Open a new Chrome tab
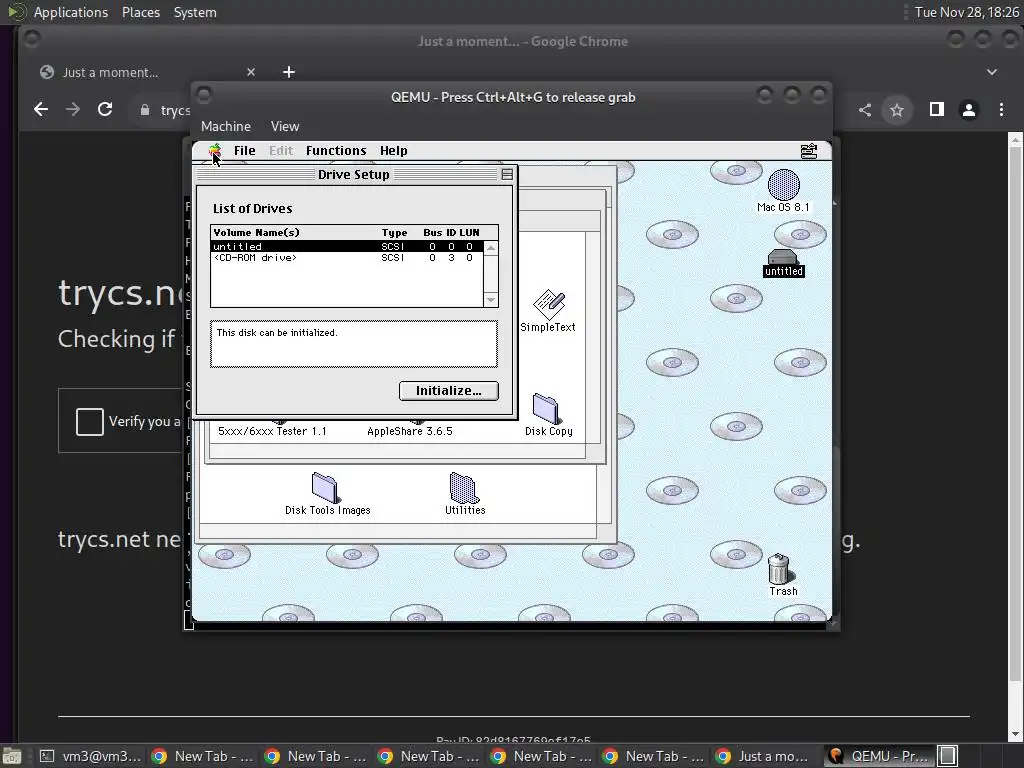This screenshot has width=1024, height=768. pos(289,72)
